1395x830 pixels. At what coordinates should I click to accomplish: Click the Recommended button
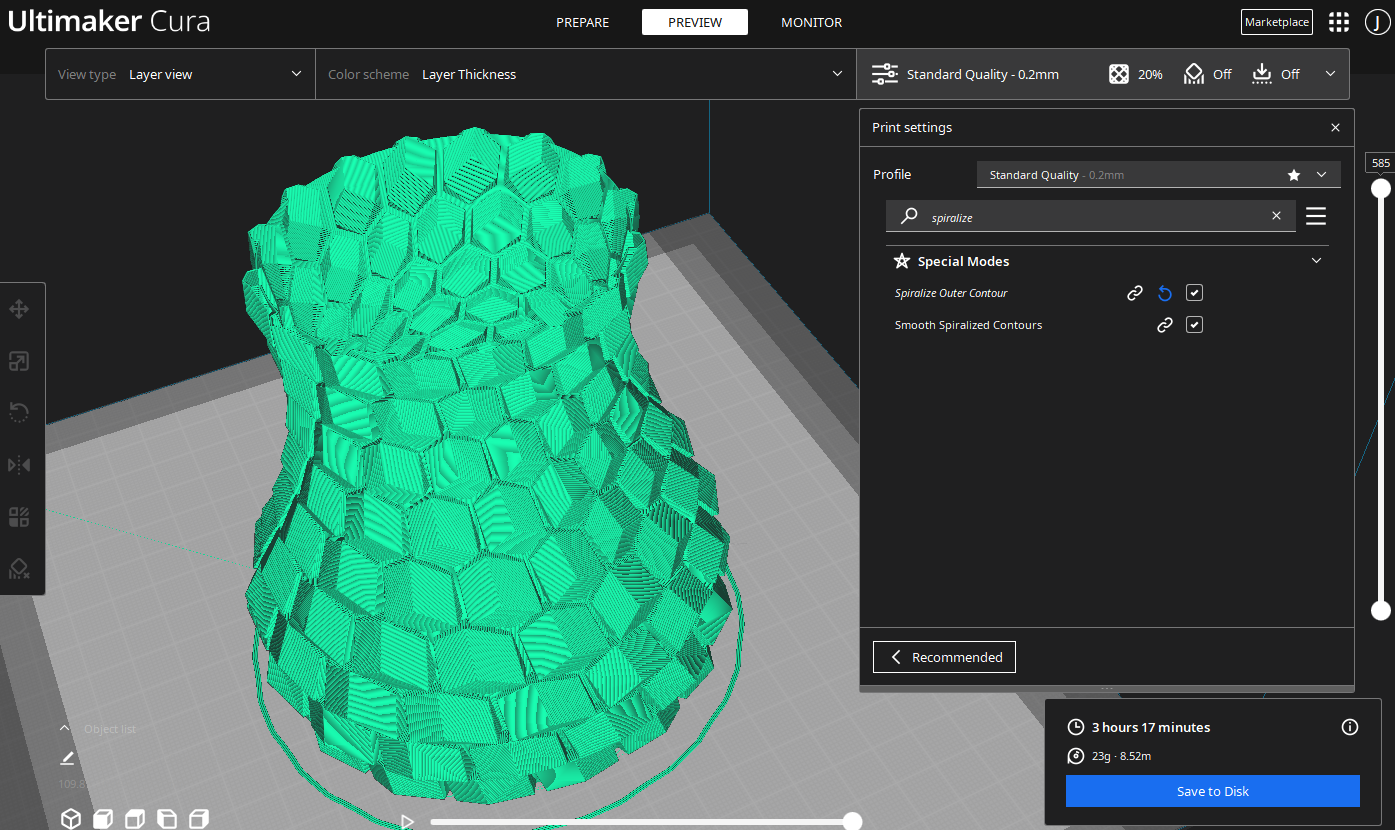(944, 657)
